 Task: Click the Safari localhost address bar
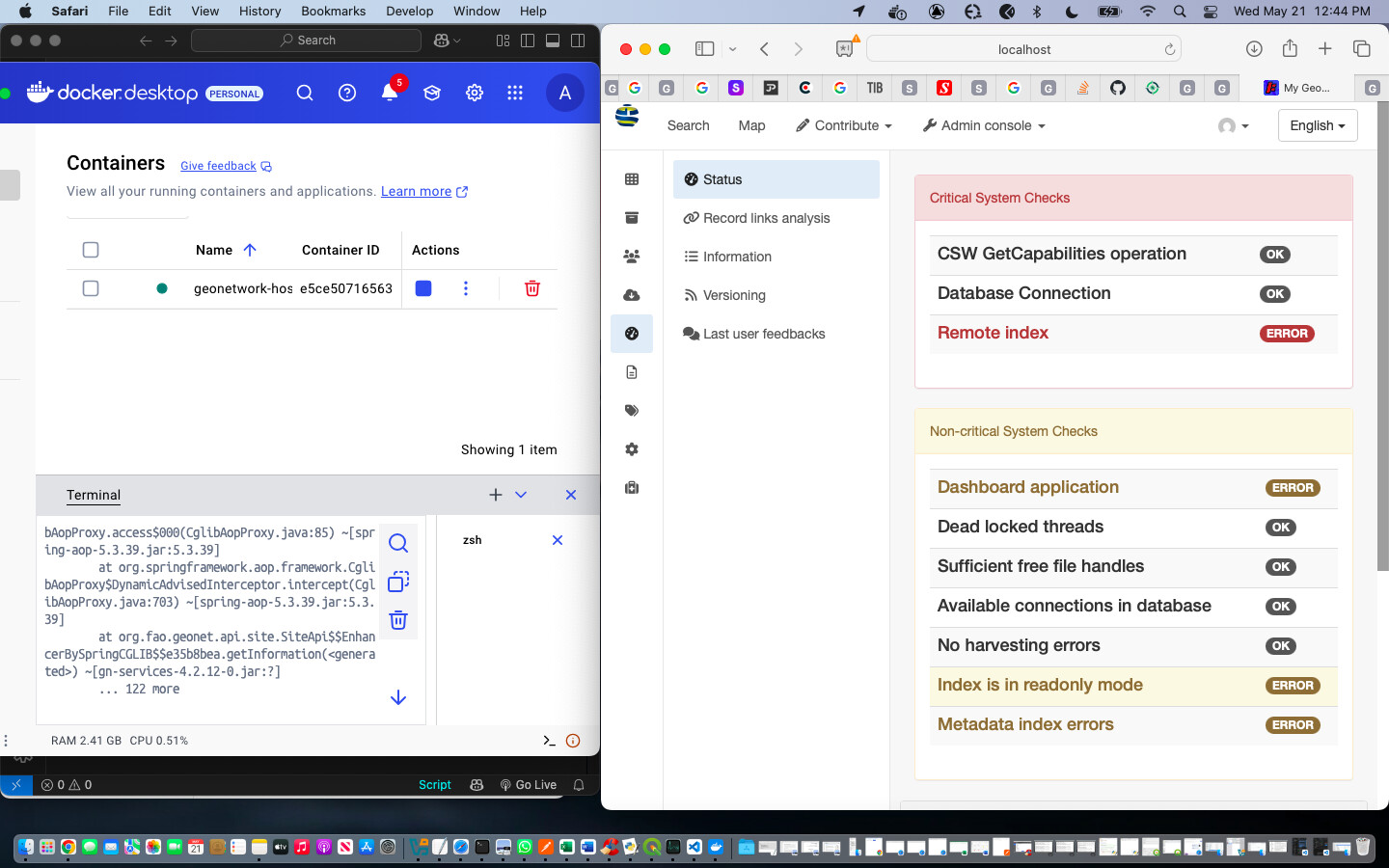point(1023,49)
